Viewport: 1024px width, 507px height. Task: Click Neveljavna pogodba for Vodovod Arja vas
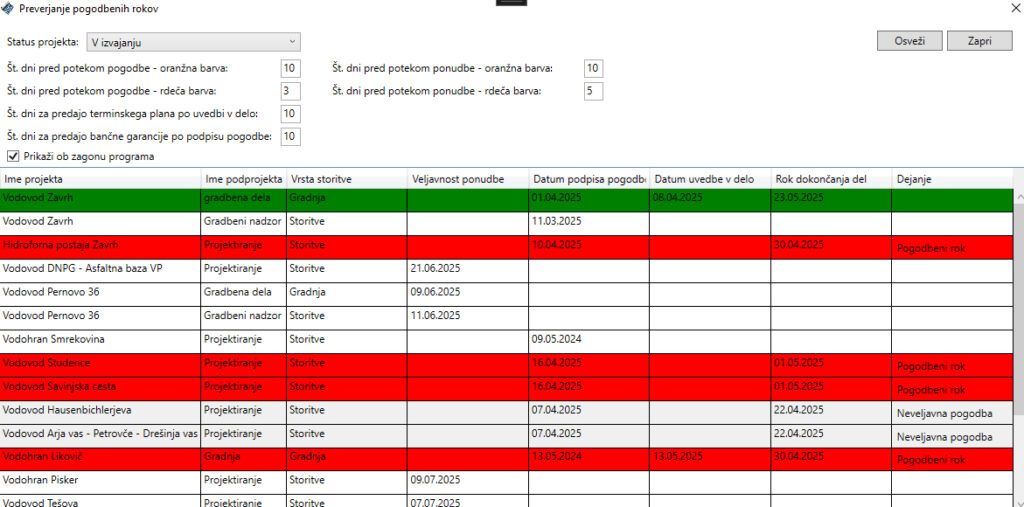tap(945, 437)
